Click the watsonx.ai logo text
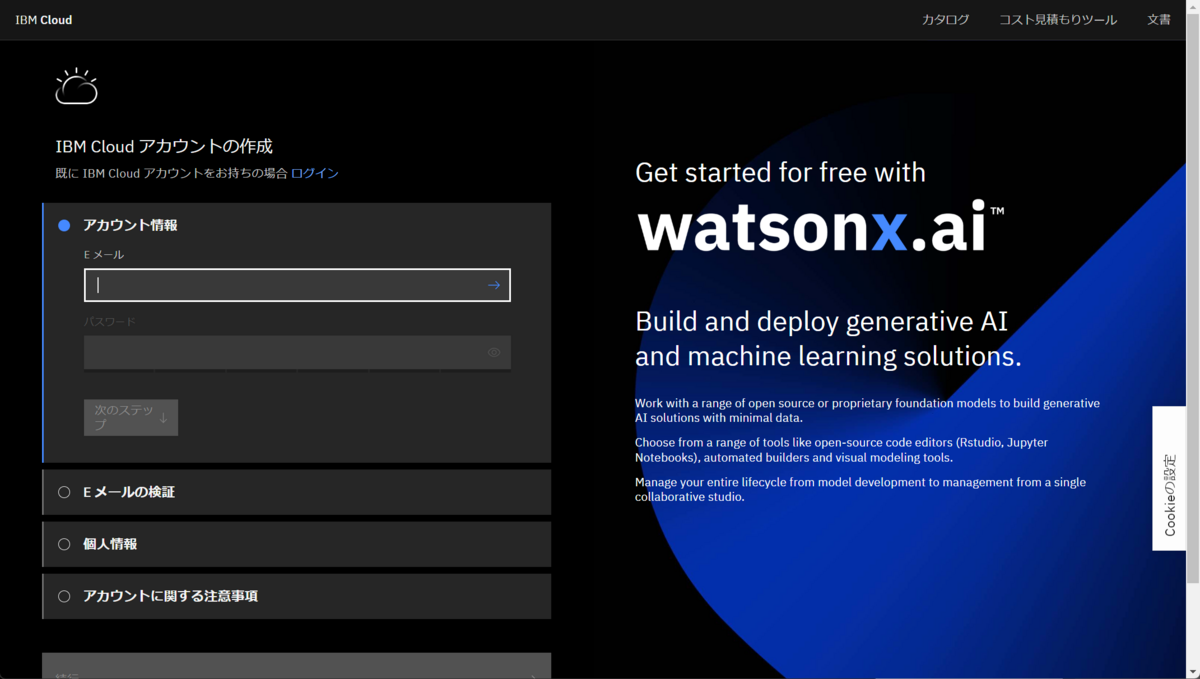Viewport: 1200px width, 679px height. tap(820, 226)
